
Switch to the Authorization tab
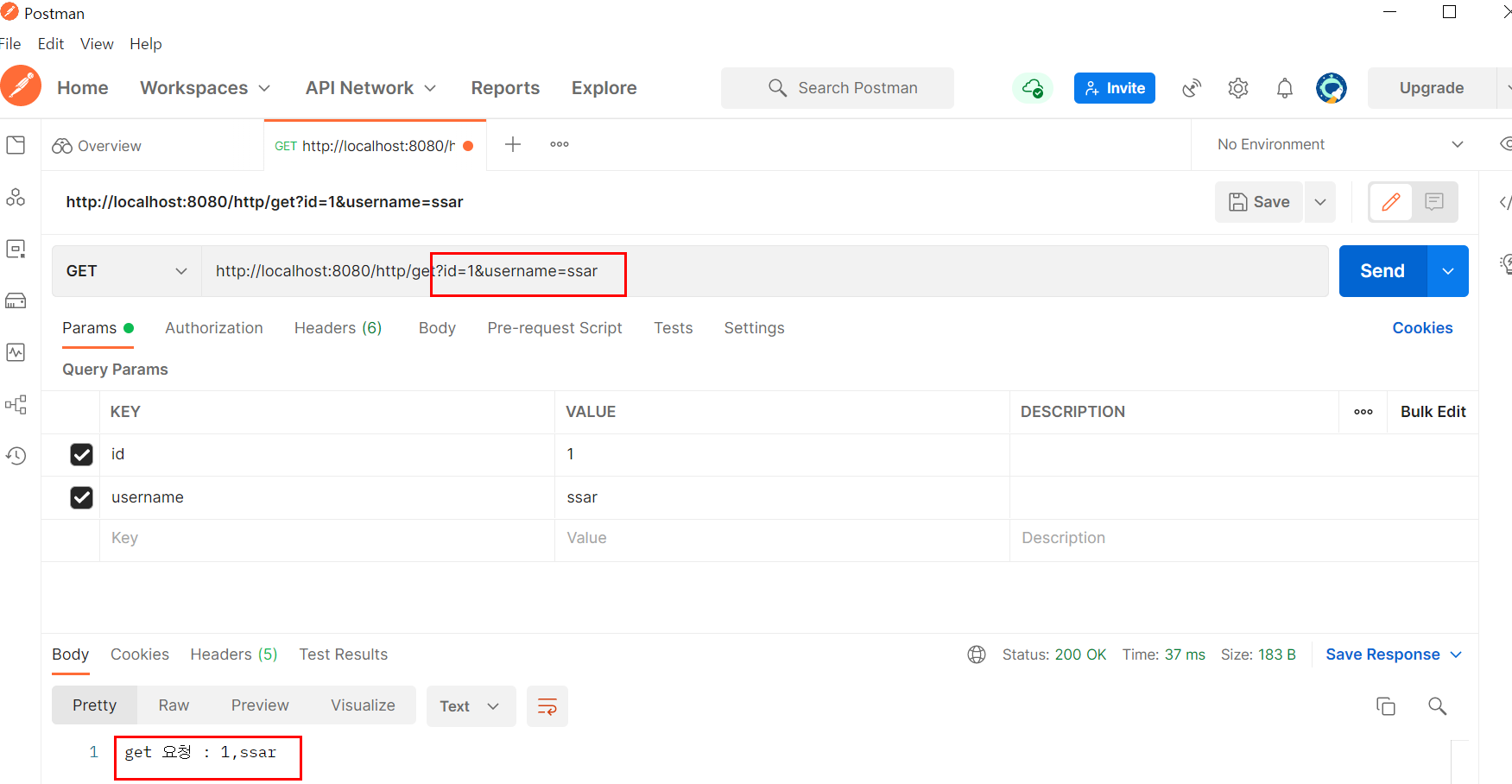pyautogui.click(x=214, y=328)
